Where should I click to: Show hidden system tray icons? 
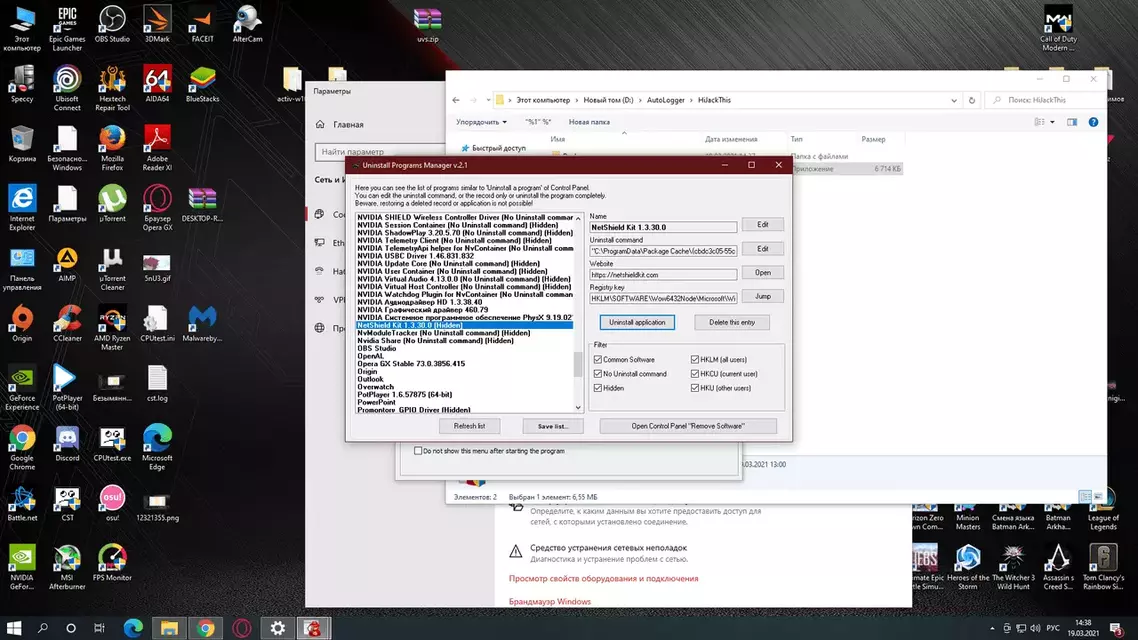coord(992,628)
